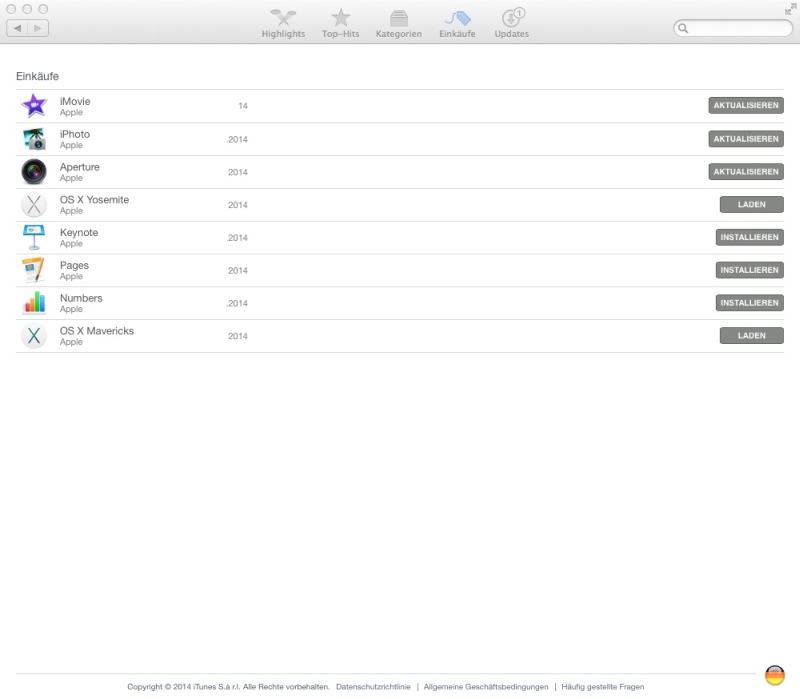Open the OS X Yosemite title
The image size is (800, 699).
94,200
